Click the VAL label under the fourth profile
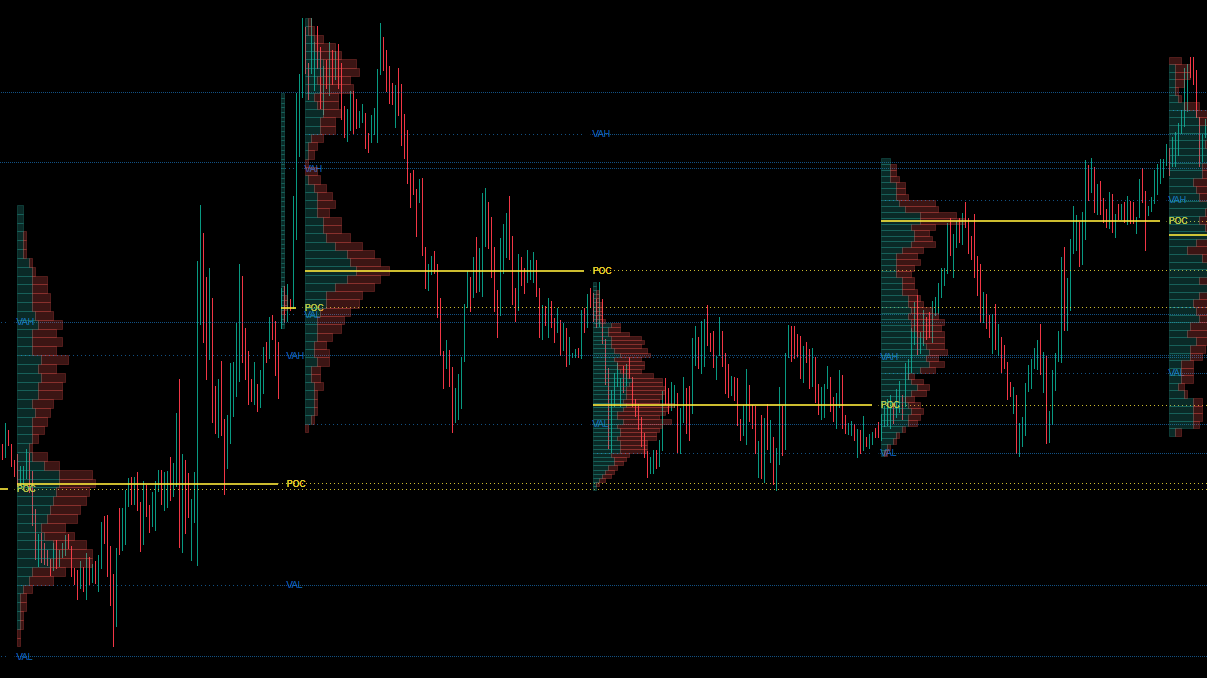 (889, 451)
